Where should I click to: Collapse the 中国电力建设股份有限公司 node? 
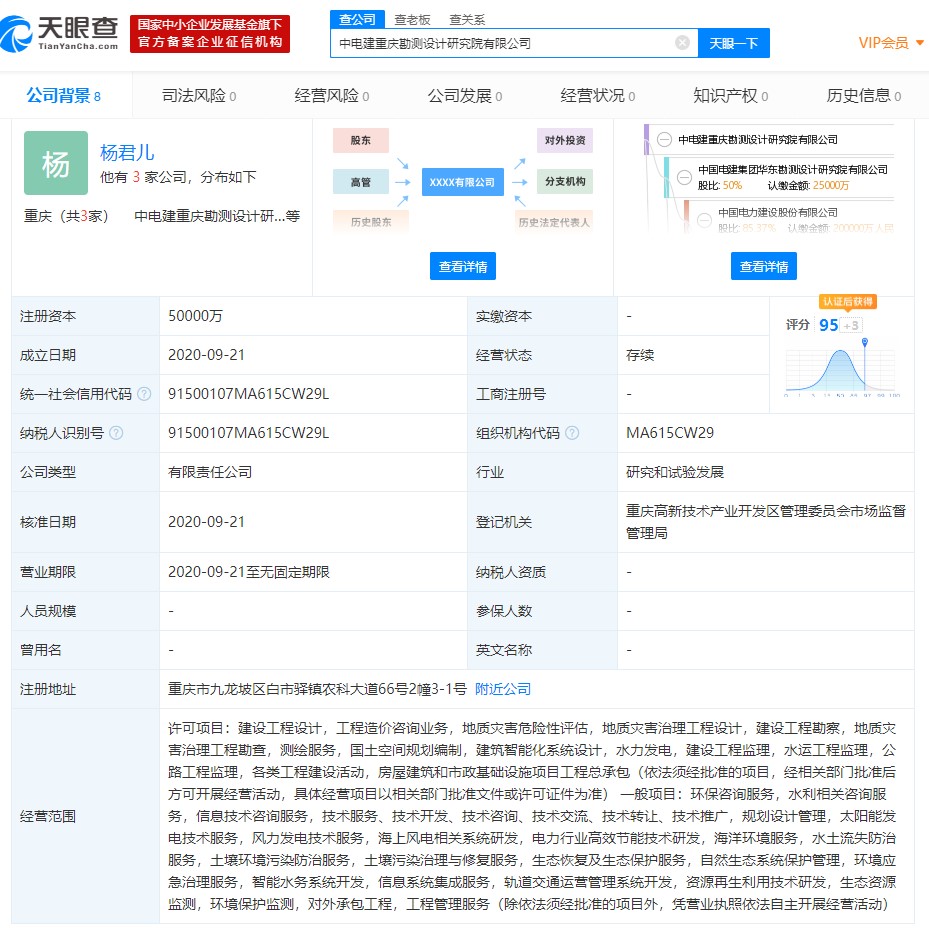(704, 220)
